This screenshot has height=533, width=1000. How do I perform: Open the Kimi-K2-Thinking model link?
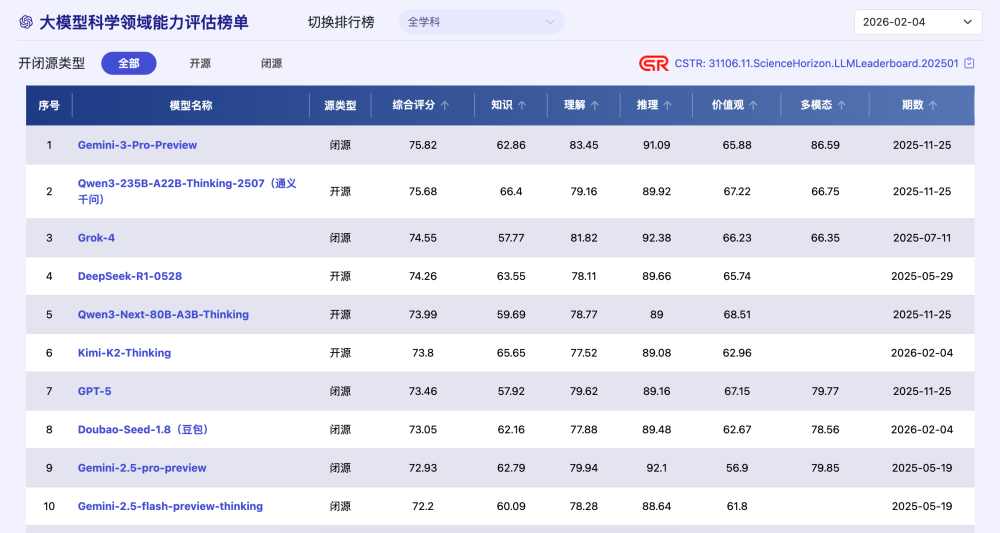click(x=124, y=353)
